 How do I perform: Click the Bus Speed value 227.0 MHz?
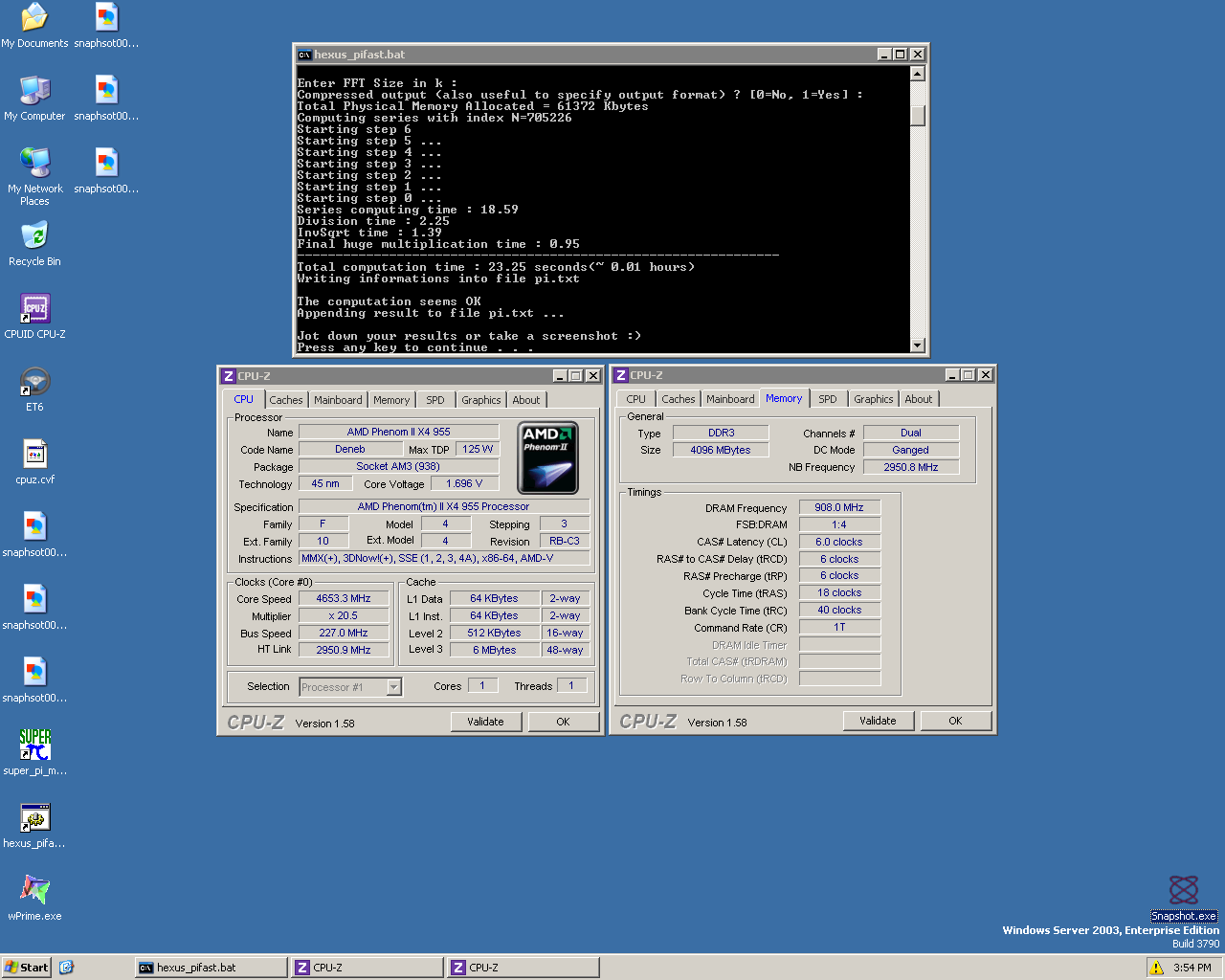click(x=344, y=633)
